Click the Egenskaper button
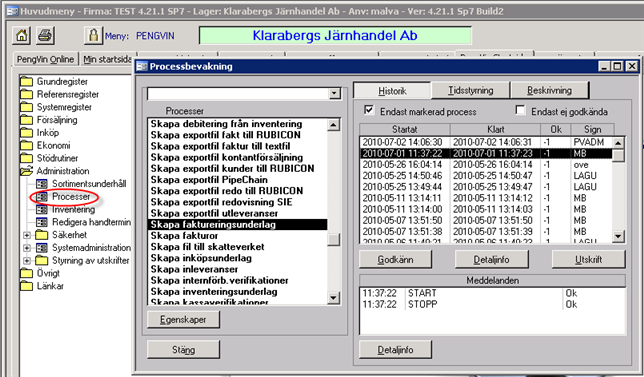644x377 pixels. (x=183, y=320)
